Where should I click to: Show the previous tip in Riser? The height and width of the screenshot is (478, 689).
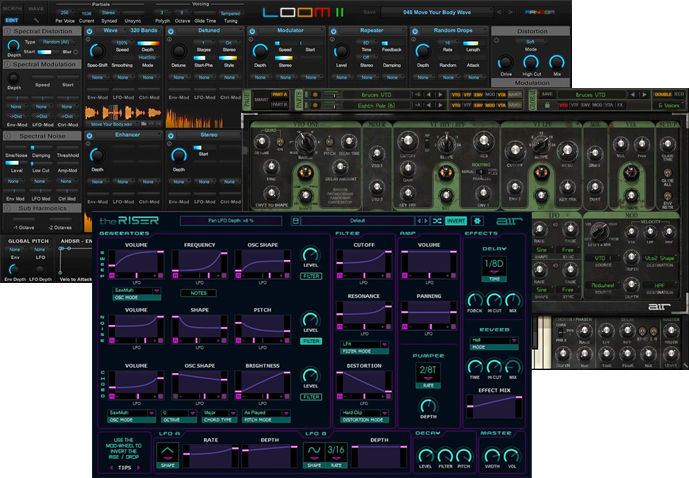pyautogui.click(x=111, y=468)
